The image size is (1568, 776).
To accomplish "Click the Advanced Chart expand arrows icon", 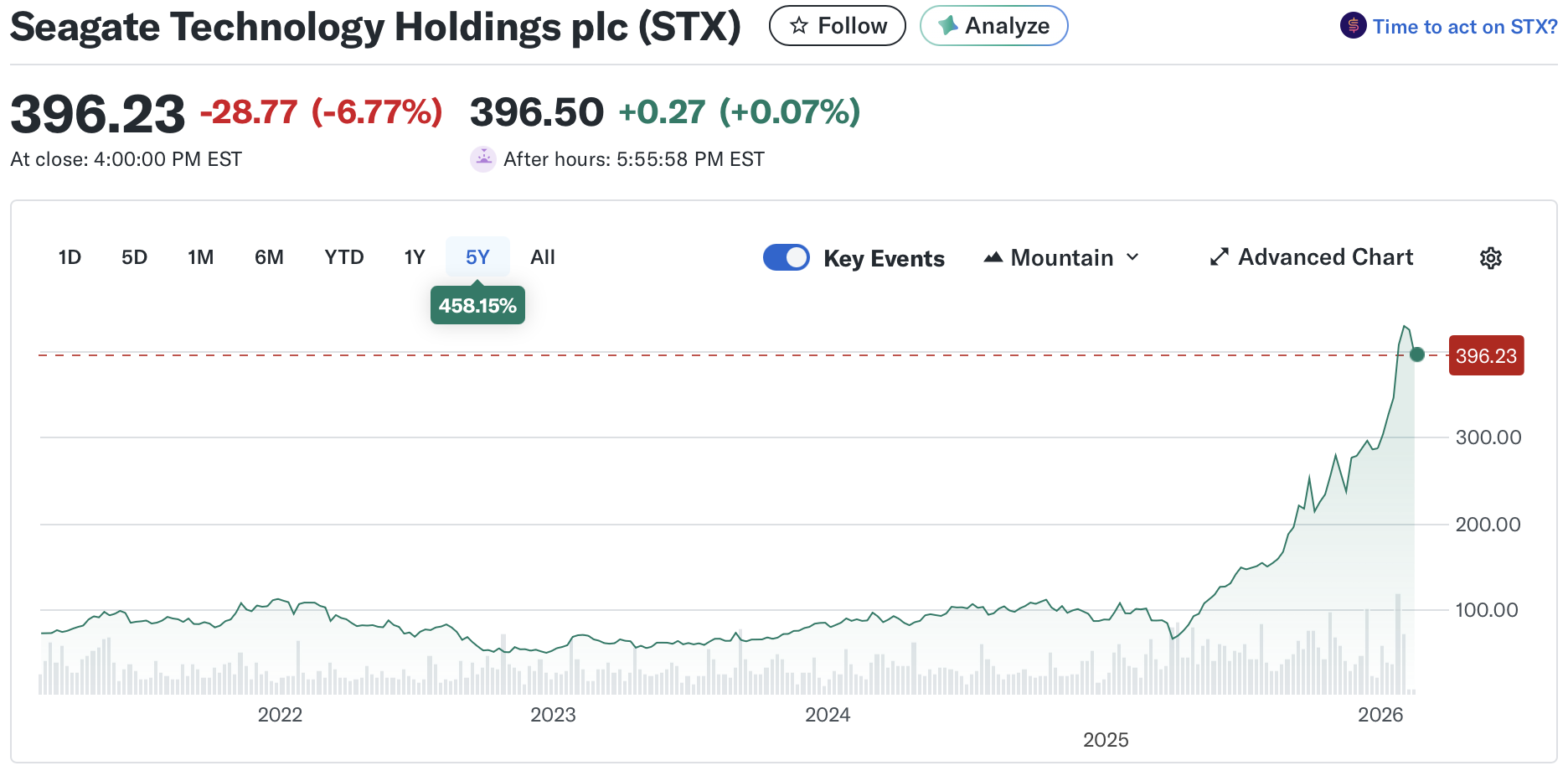I will click(1219, 257).
